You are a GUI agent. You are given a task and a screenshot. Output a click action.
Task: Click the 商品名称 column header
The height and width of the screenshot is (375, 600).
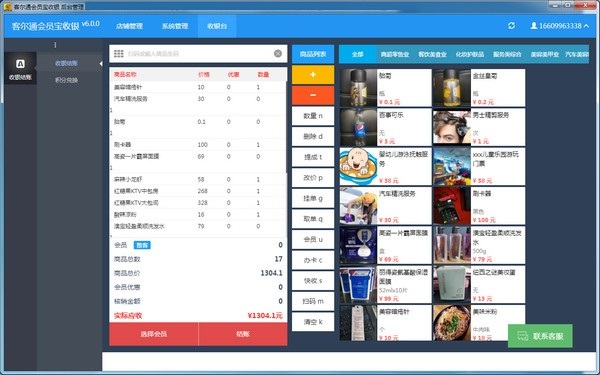pyautogui.click(x=125, y=75)
